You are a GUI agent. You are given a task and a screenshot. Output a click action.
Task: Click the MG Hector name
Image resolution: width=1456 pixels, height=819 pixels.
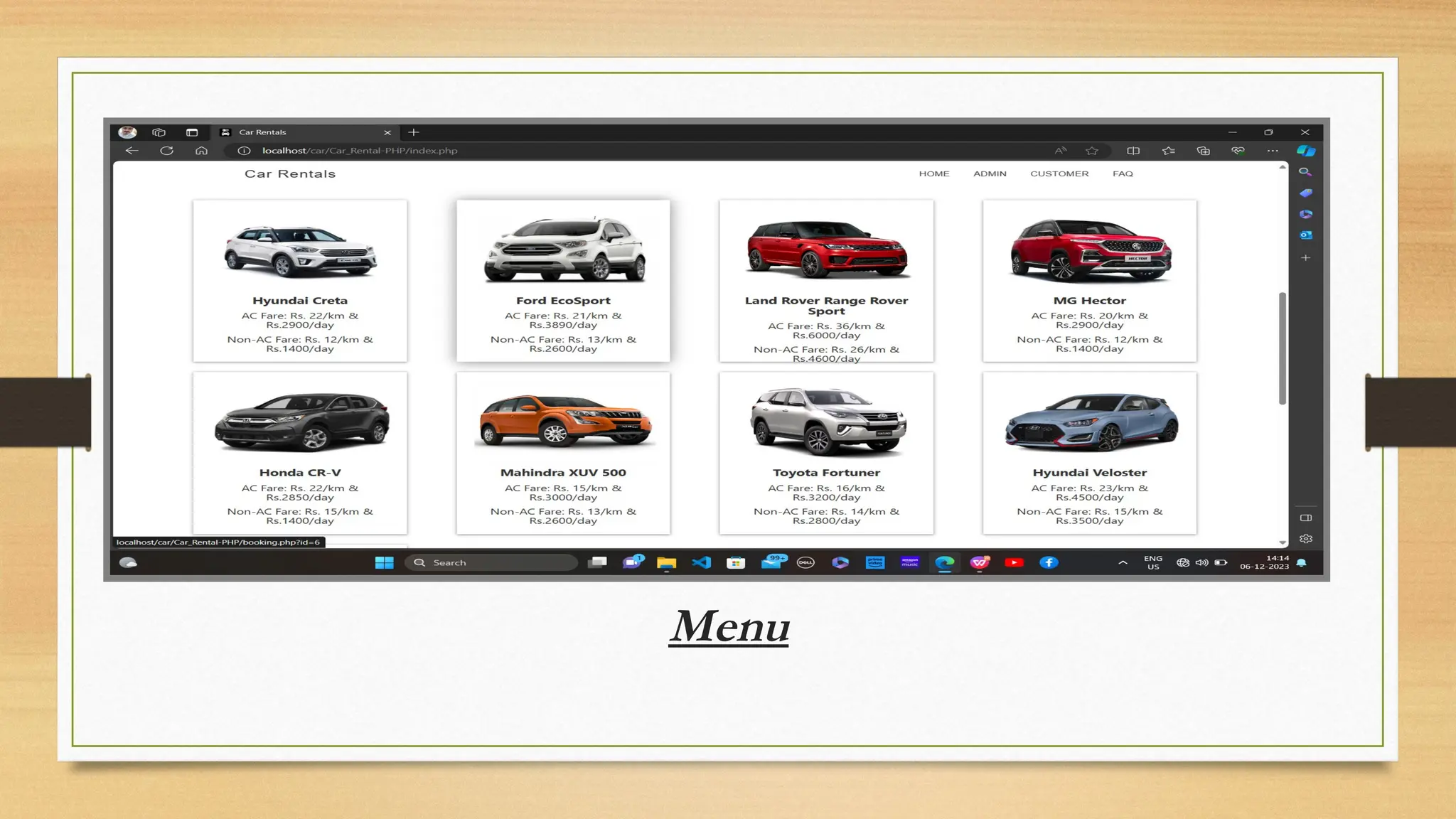coord(1090,301)
